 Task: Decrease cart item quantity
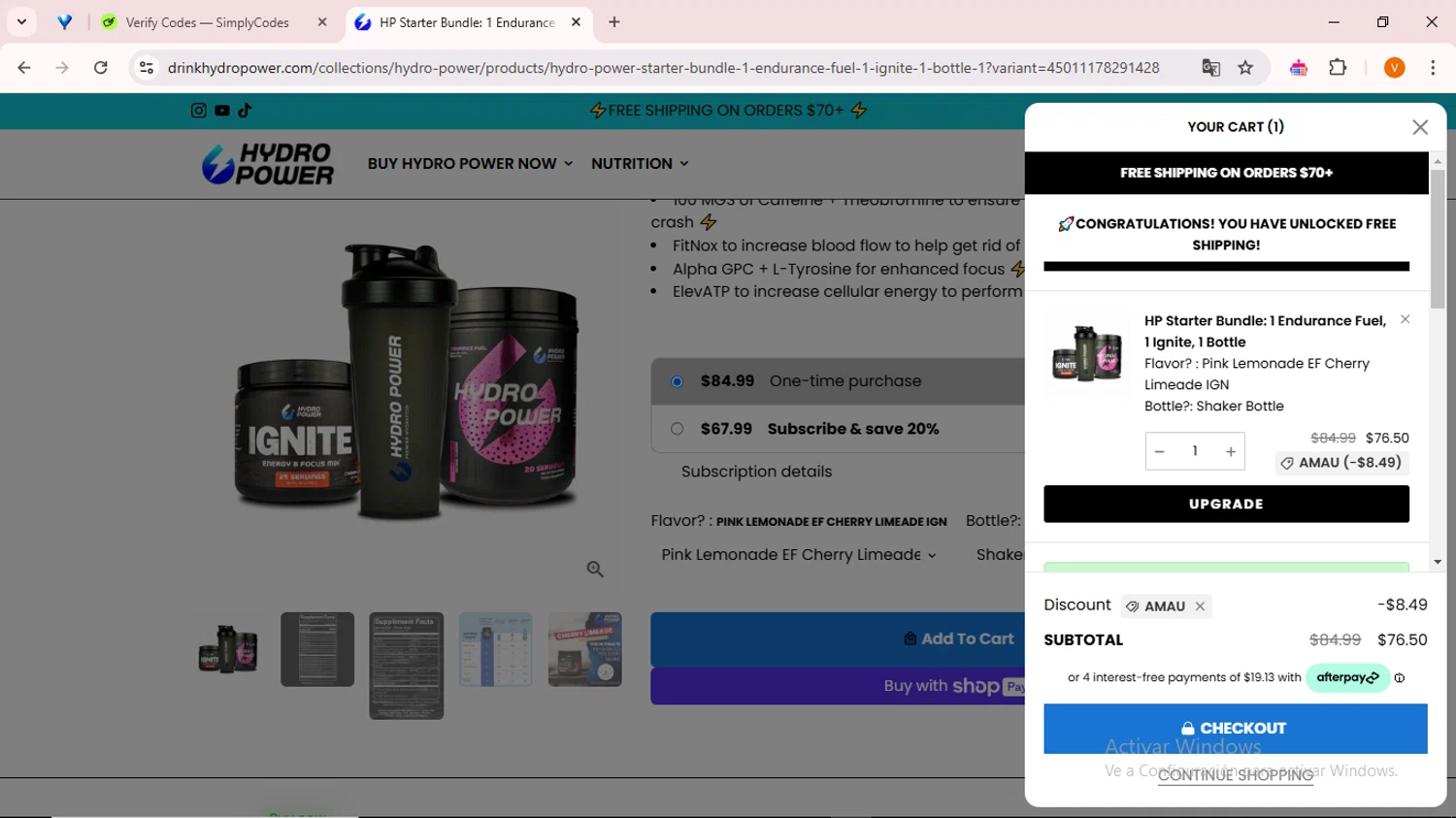[1159, 451]
